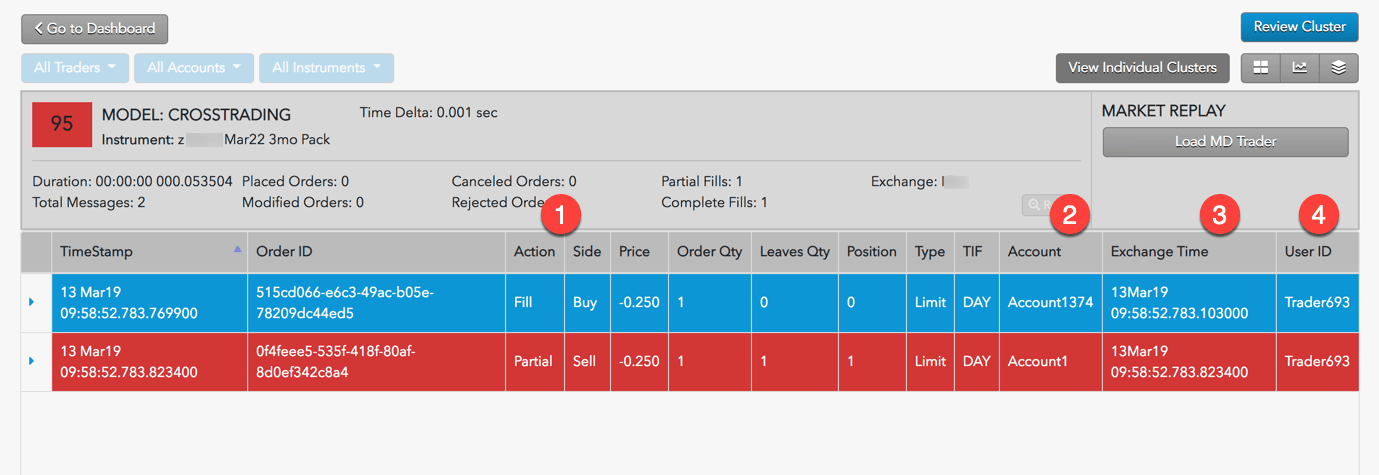1379x475 pixels.
Task: Open the All Accounts dropdown
Action: point(194,68)
